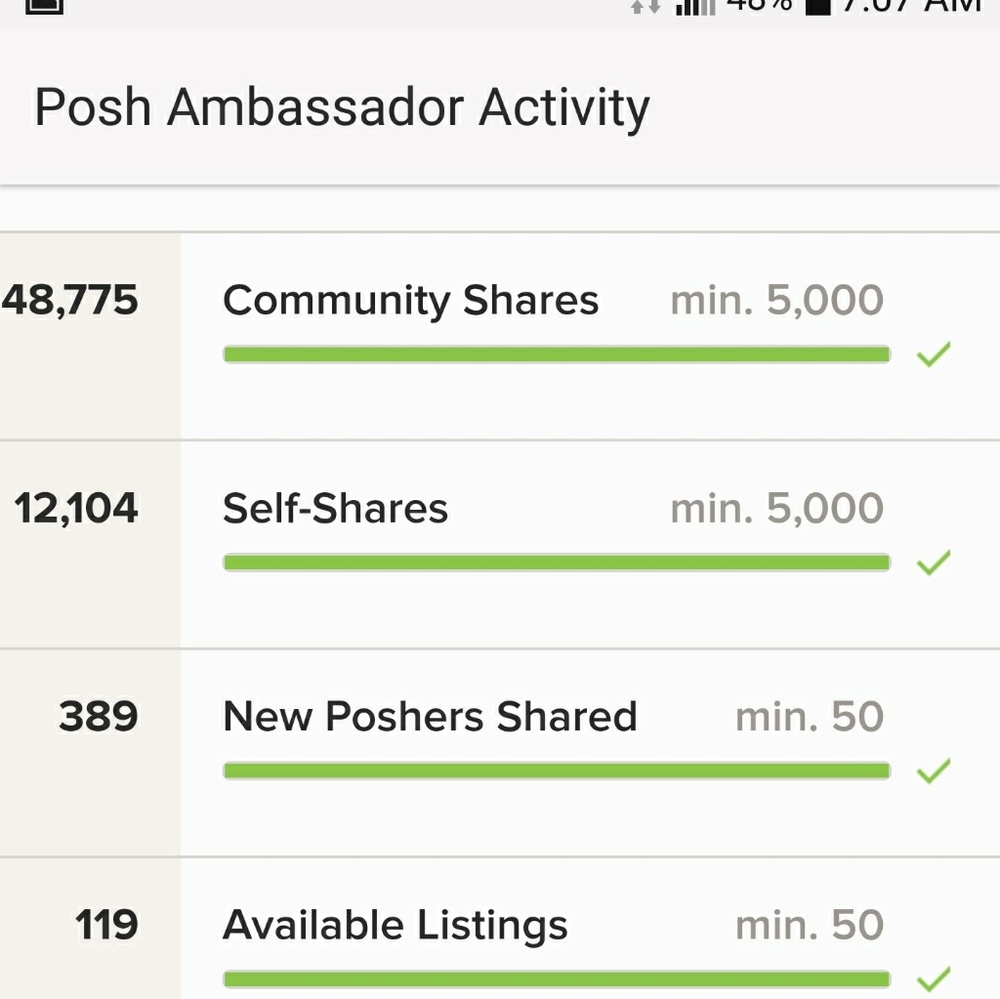The height and width of the screenshot is (999, 1000).
Task: Select the Community Shares label
Action: click(410, 301)
